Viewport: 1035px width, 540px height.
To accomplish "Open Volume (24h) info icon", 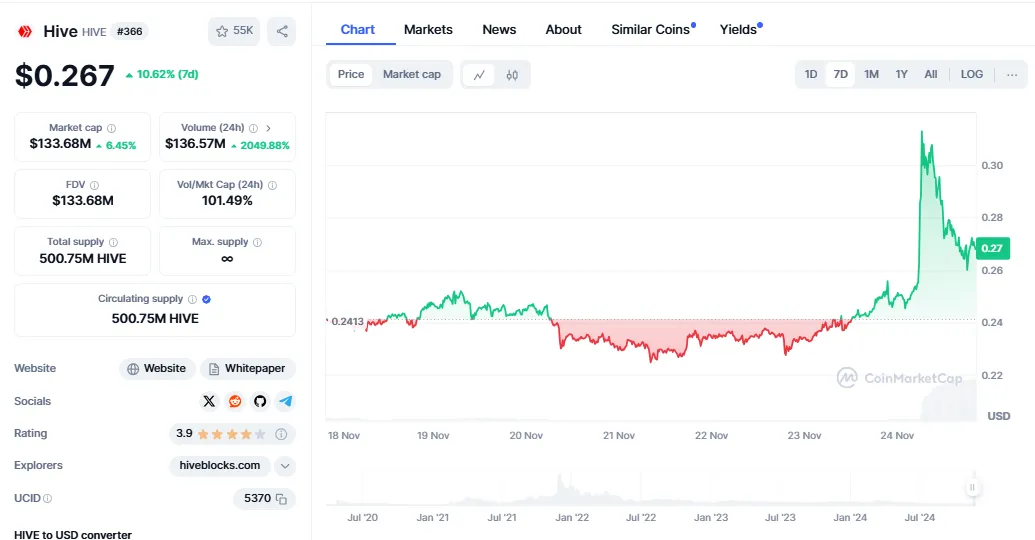I will pos(253,128).
